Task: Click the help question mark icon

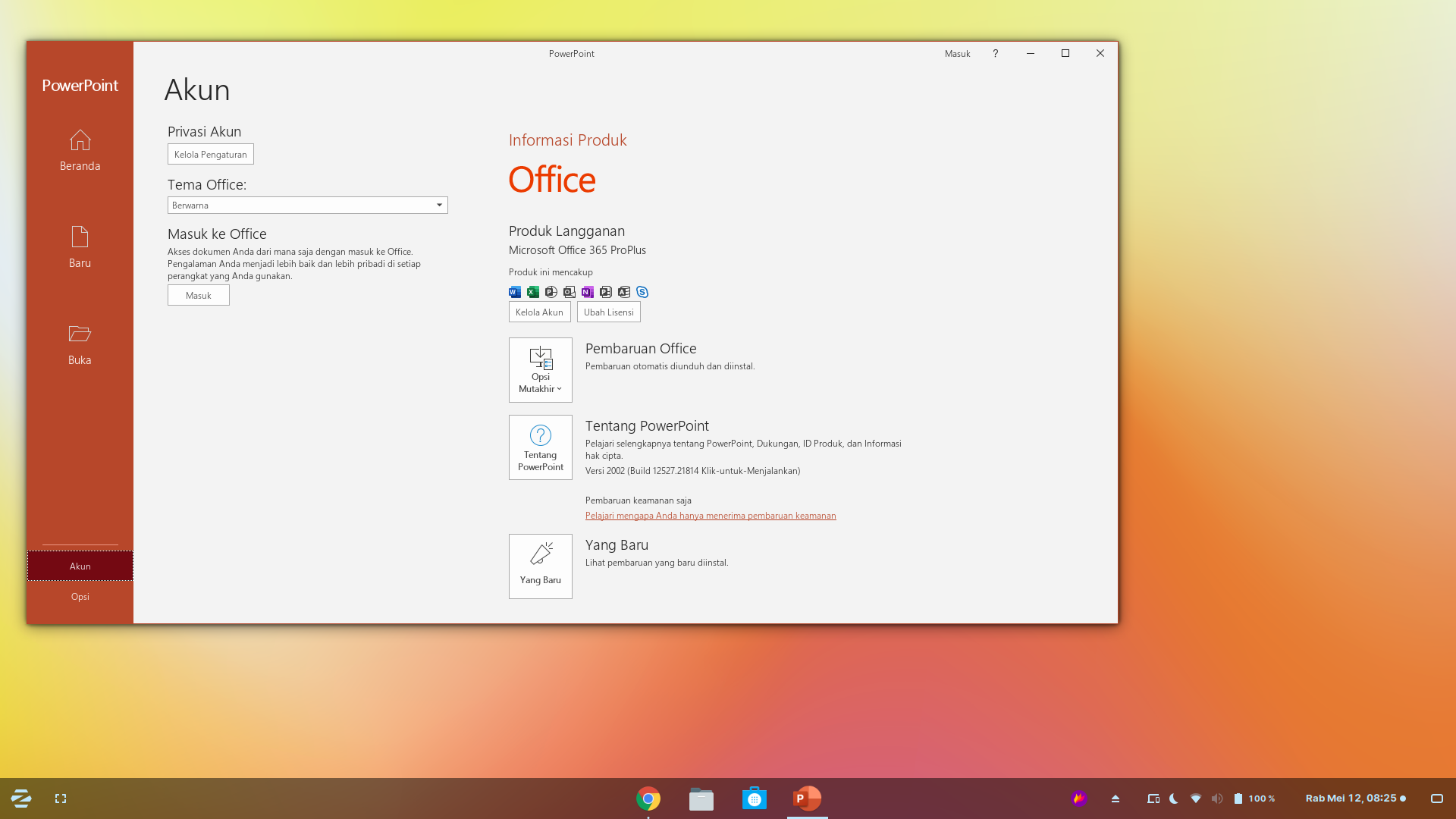Action: point(995,53)
